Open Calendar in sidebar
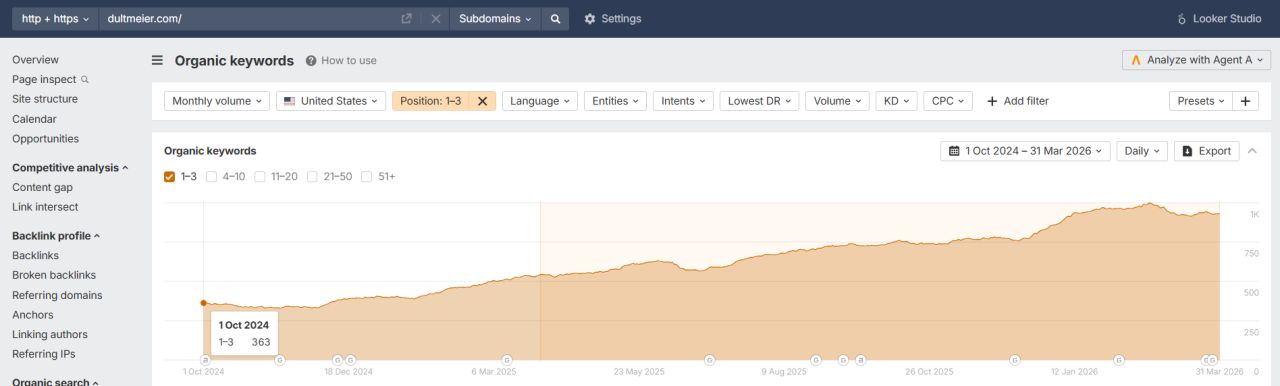 (x=34, y=119)
